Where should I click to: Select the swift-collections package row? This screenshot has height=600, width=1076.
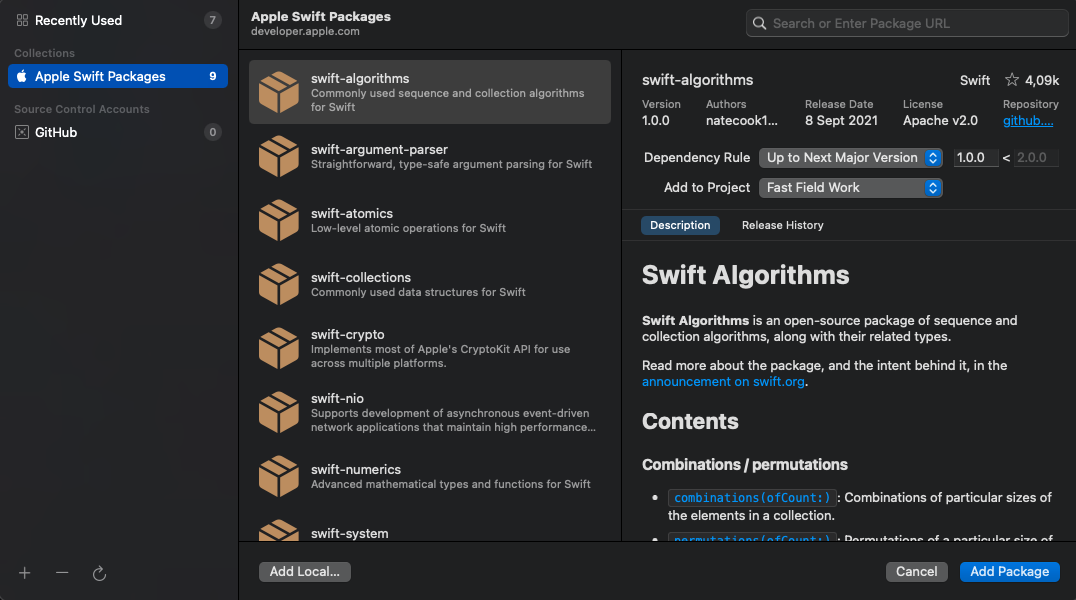[x=430, y=284]
